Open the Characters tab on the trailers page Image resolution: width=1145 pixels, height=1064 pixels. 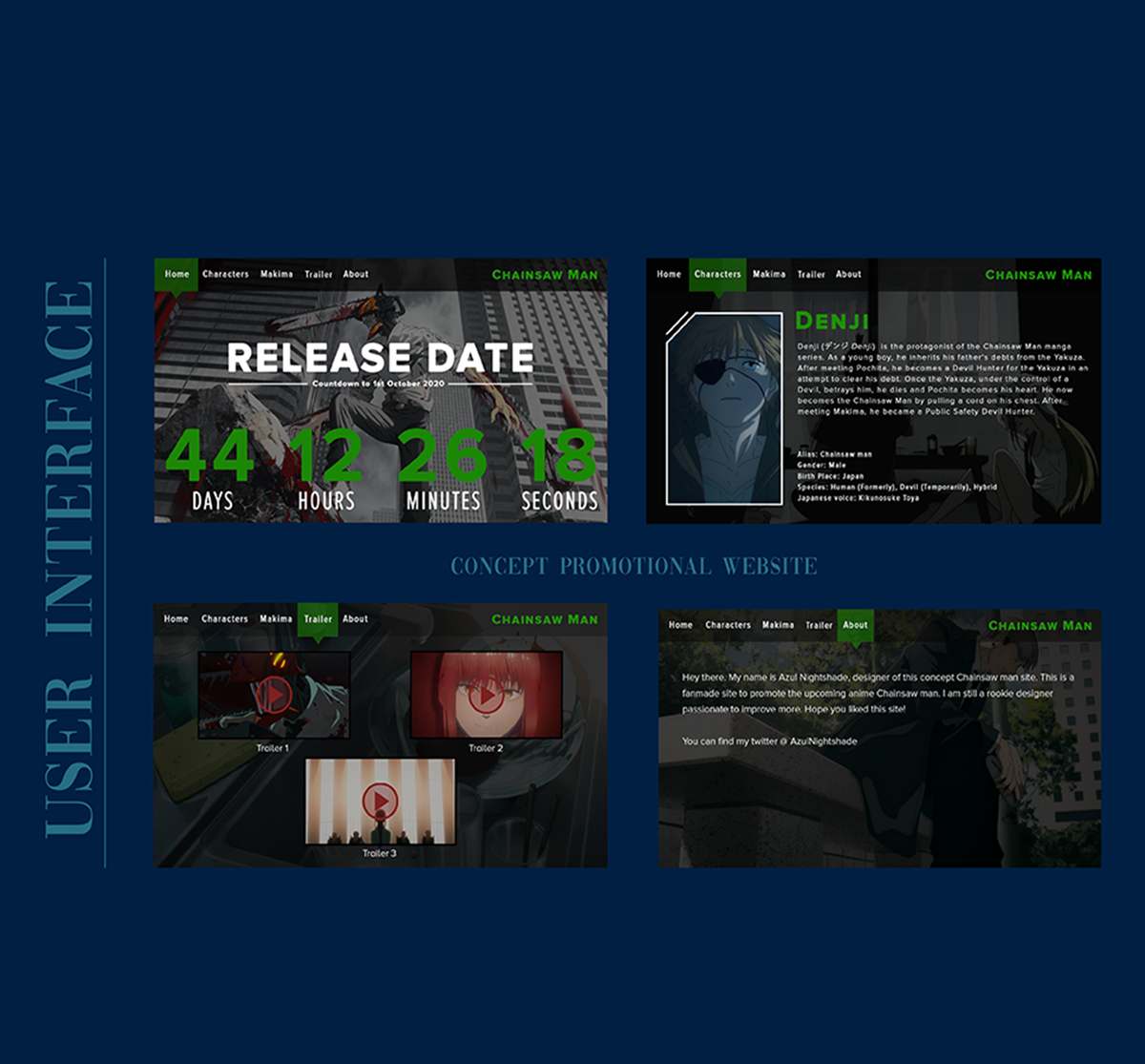pos(225,619)
